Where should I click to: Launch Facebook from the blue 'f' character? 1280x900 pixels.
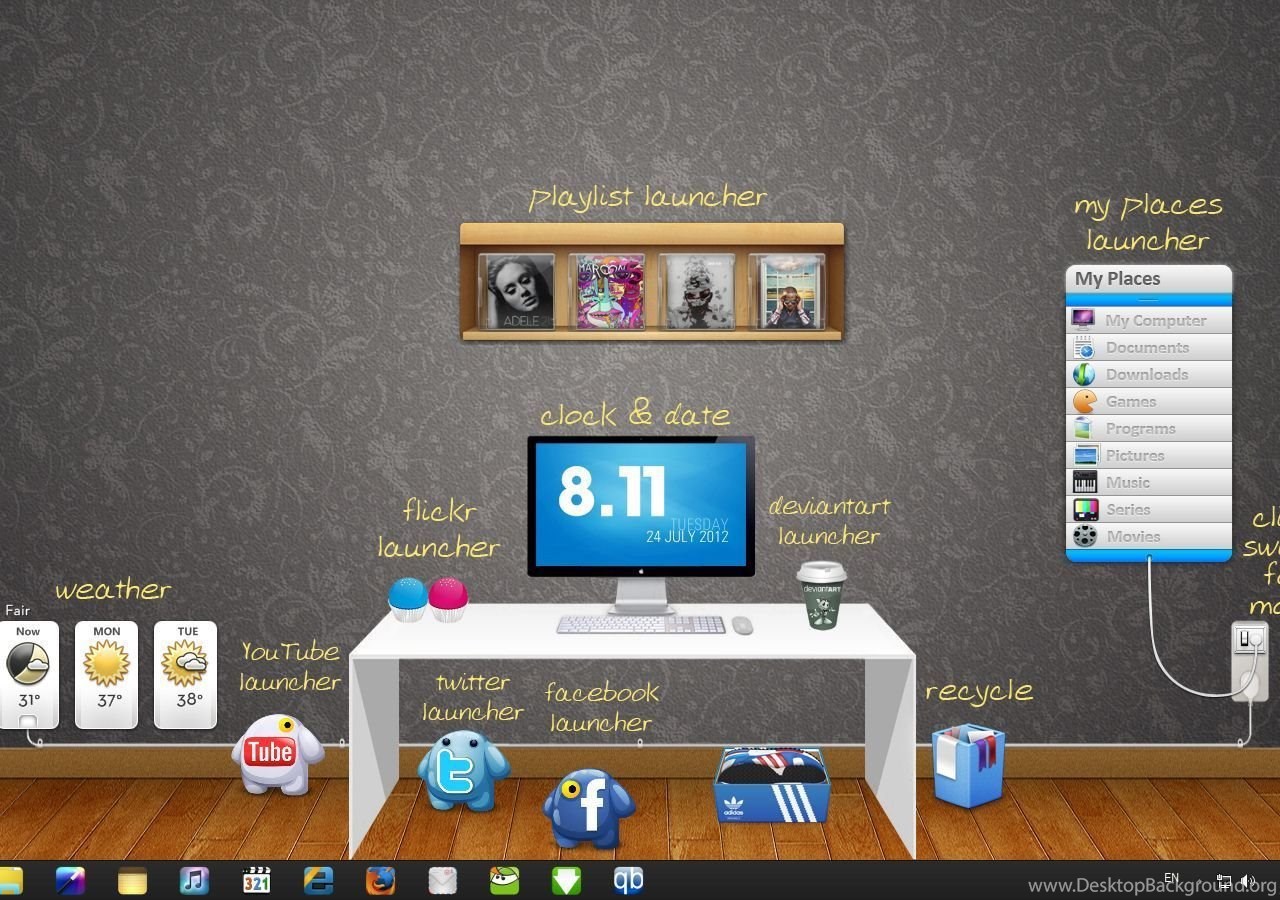[x=588, y=807]
